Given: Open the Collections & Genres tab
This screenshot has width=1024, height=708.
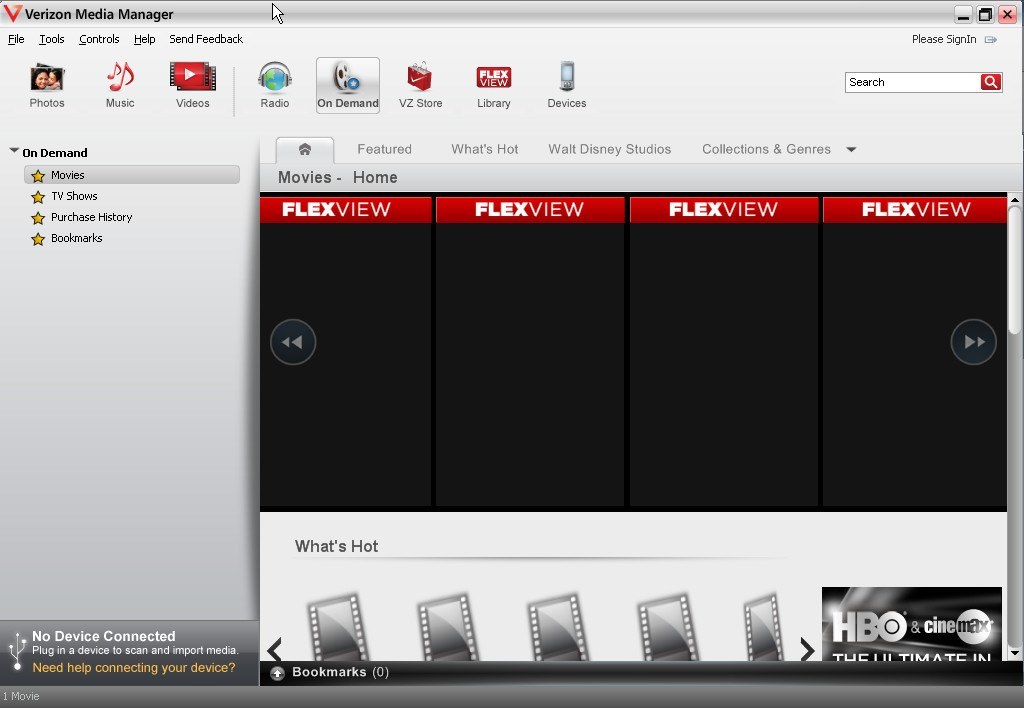Looking at the screenshot, I should click(x=766, y=149).
